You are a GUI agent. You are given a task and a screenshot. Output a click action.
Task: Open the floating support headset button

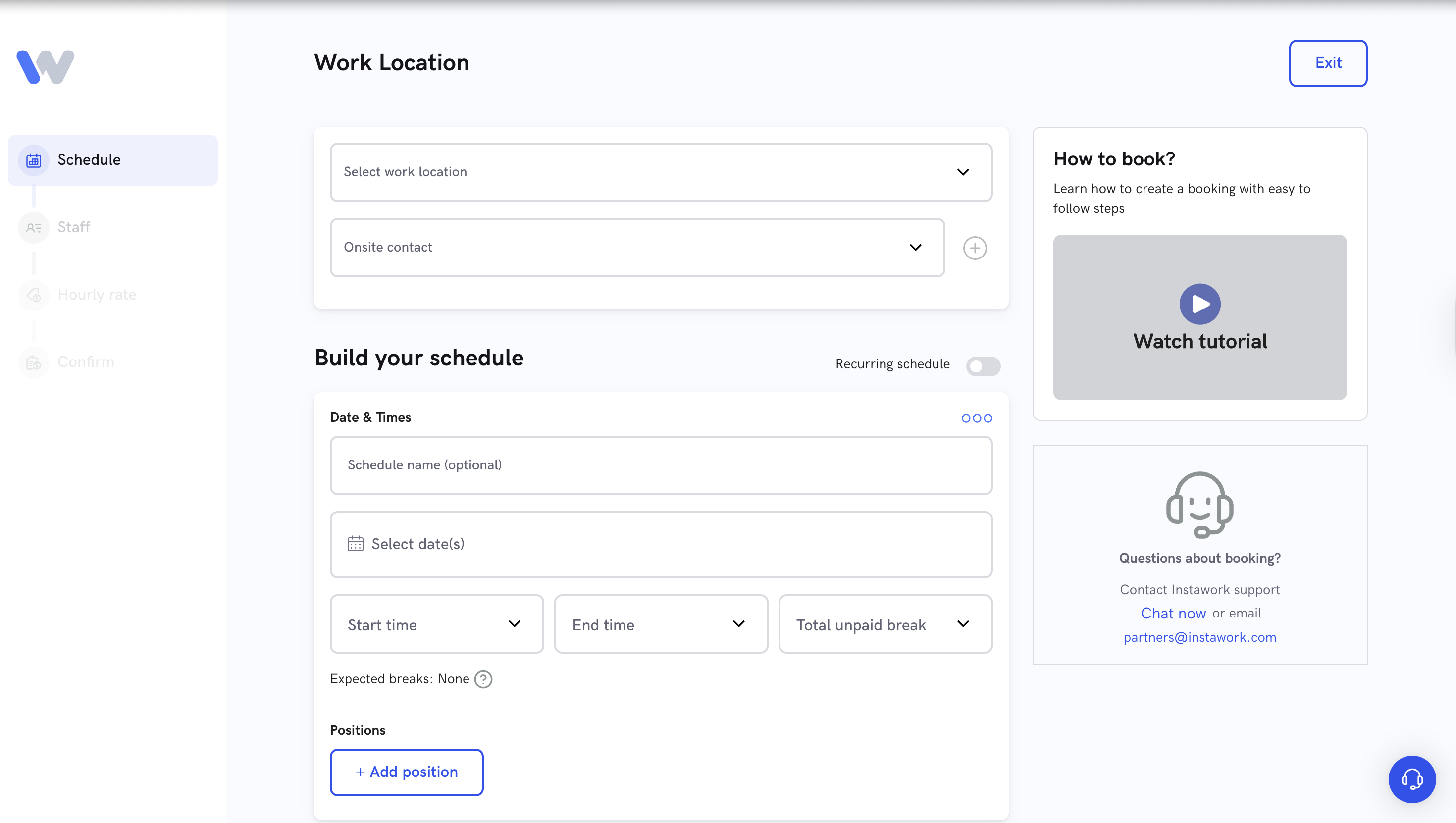click(x=1411, y=779)
